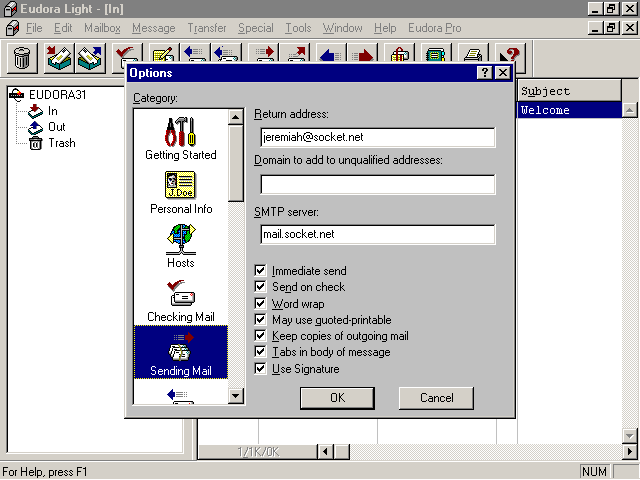
Task: Open the Special menu
Action: (x=256, y=28)
